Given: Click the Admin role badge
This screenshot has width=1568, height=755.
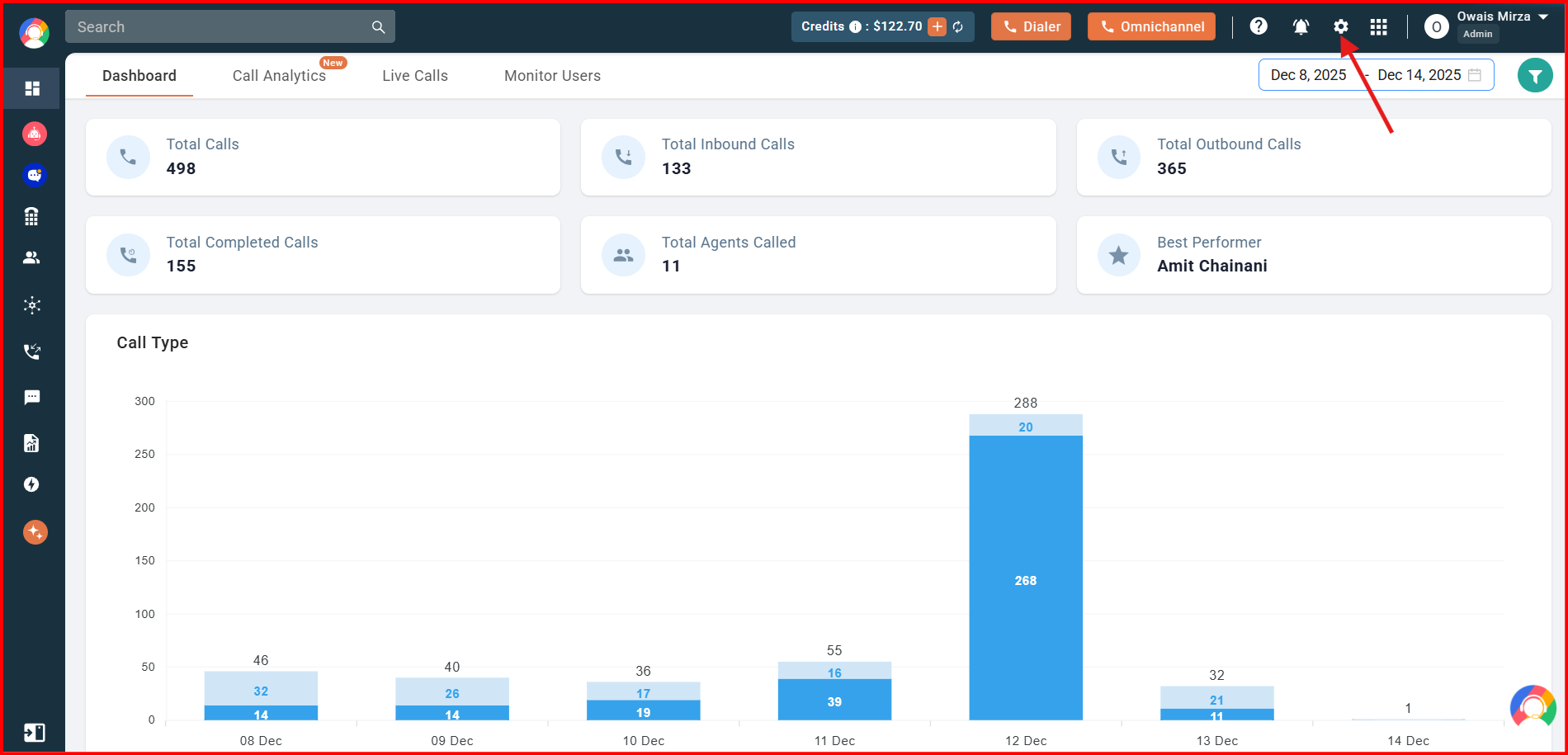Looking at the screenshot, I should [x=1477, y=34].
